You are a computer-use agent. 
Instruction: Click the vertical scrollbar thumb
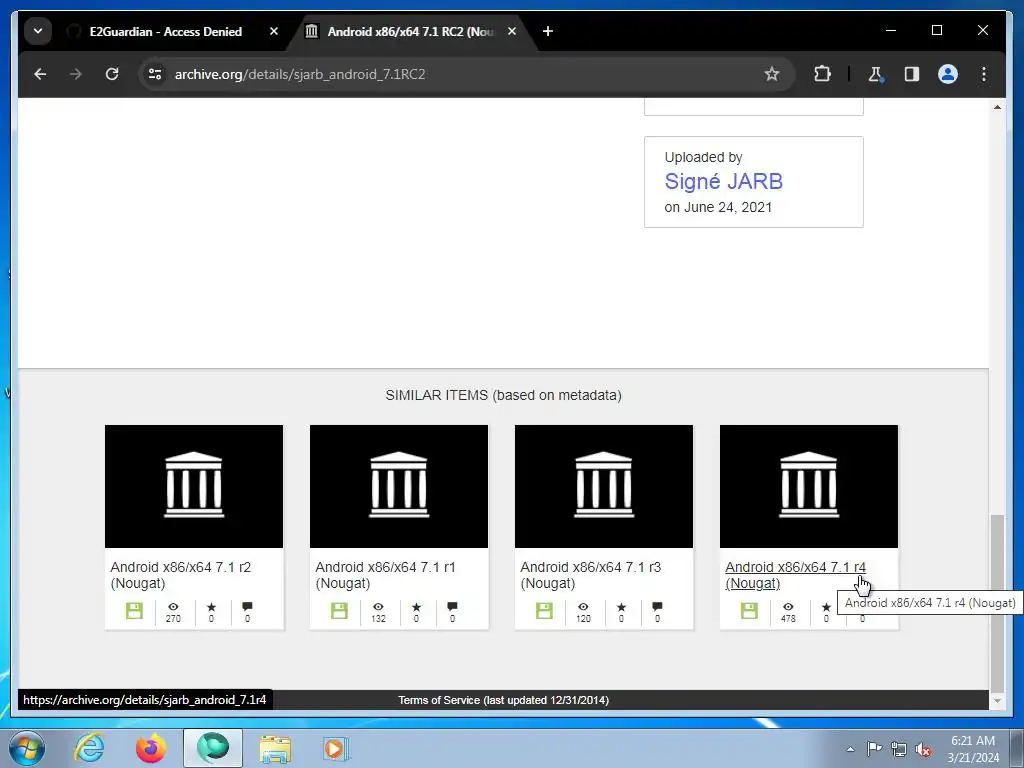coord(997,602)
